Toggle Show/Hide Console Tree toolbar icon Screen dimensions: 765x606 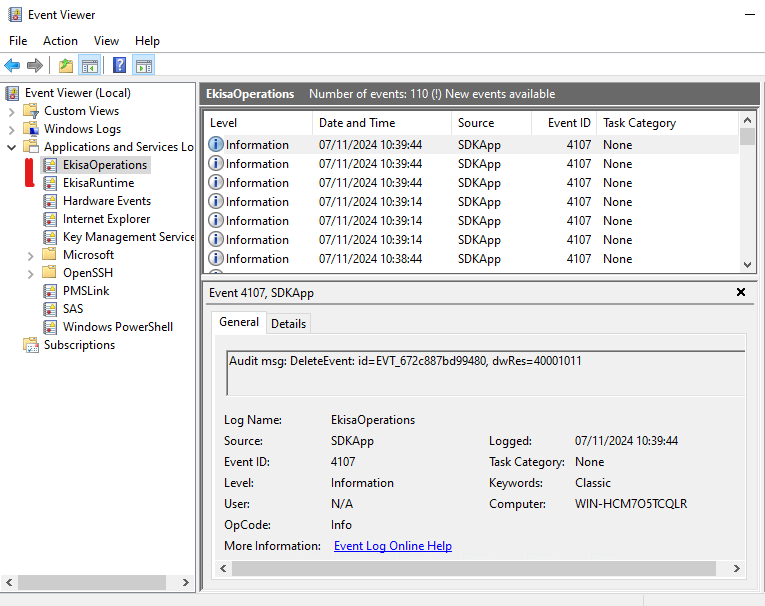(90, 66)
